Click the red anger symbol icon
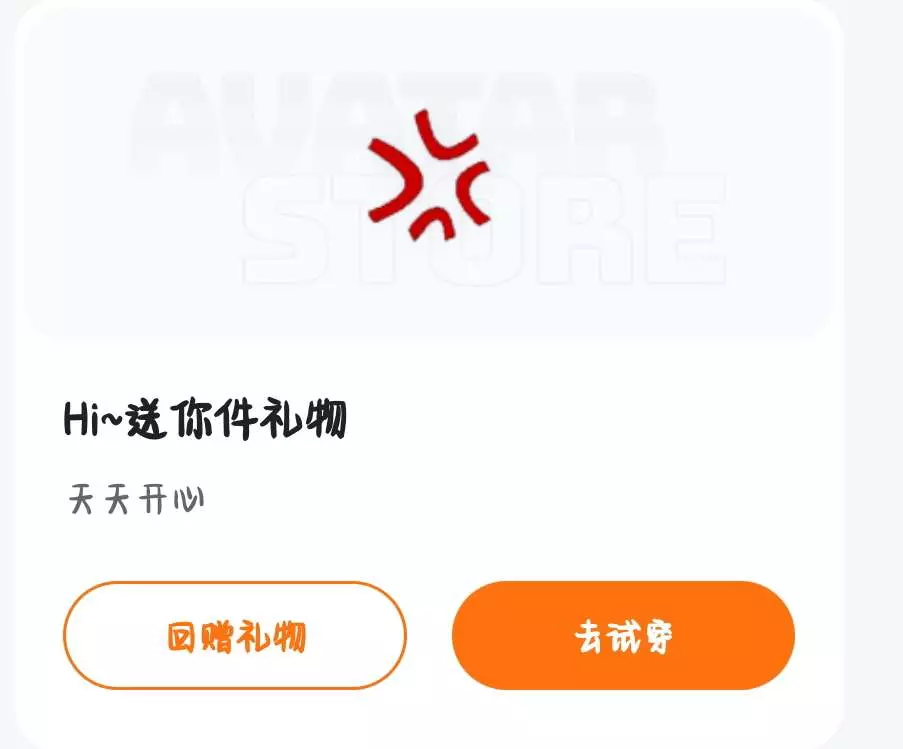903x749 pixels. (x=429, y=174)
